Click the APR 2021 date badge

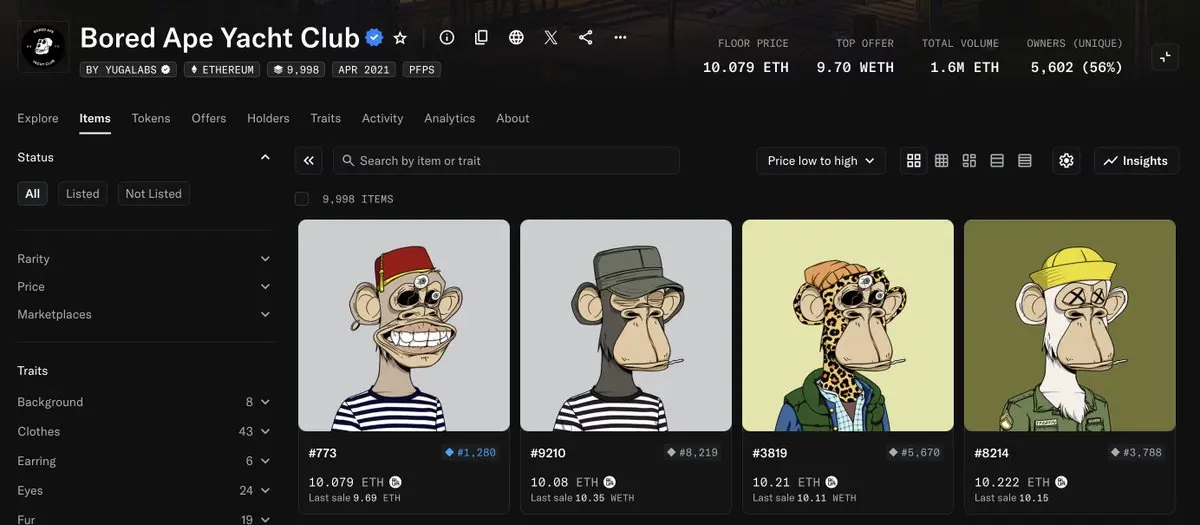[x=364, y=70]
